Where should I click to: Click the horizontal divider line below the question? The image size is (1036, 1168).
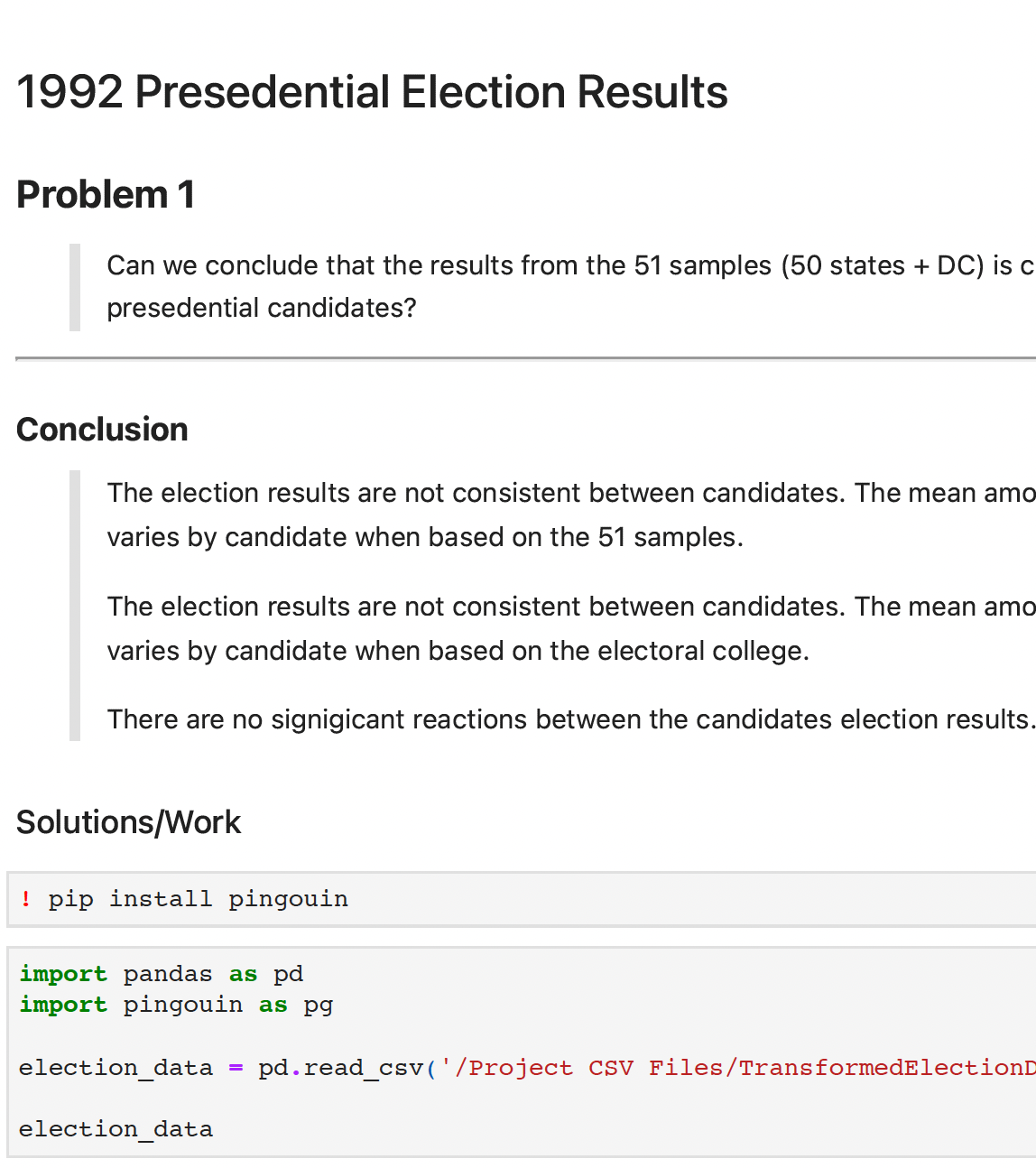coord(525,358)
